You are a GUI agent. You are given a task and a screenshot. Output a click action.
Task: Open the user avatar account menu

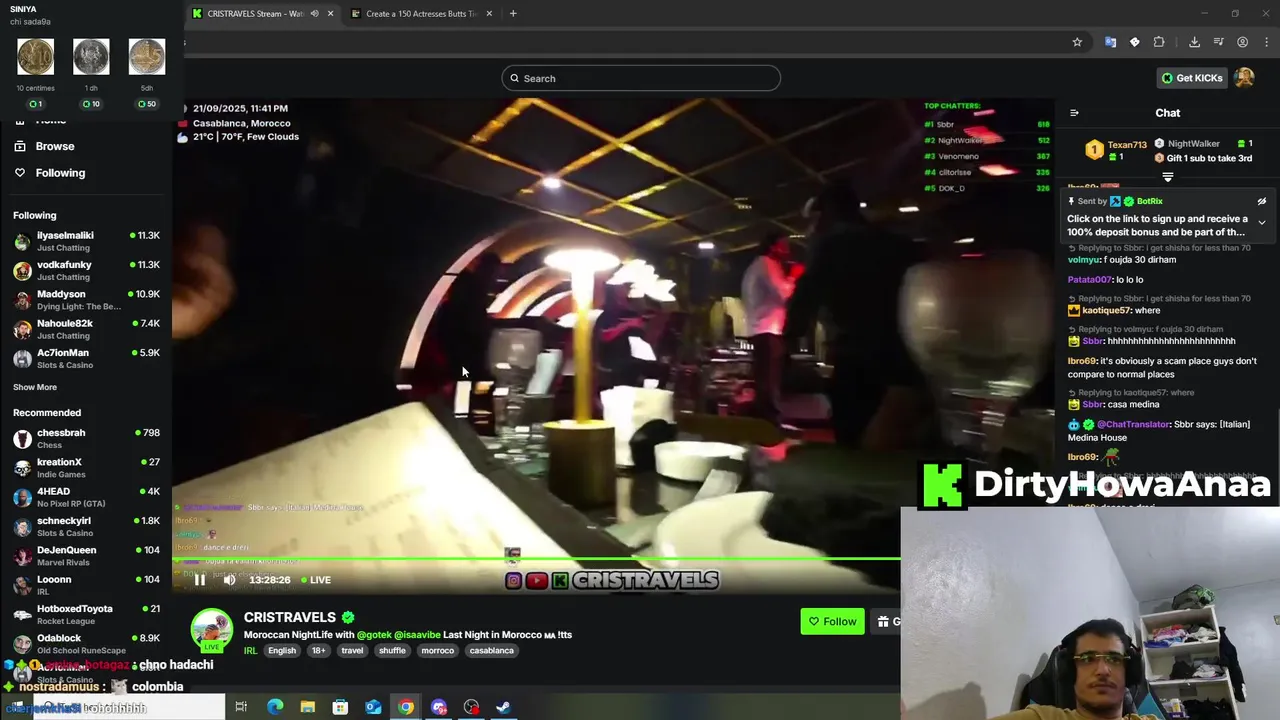pyautogui.click(x=1244, y=77)
